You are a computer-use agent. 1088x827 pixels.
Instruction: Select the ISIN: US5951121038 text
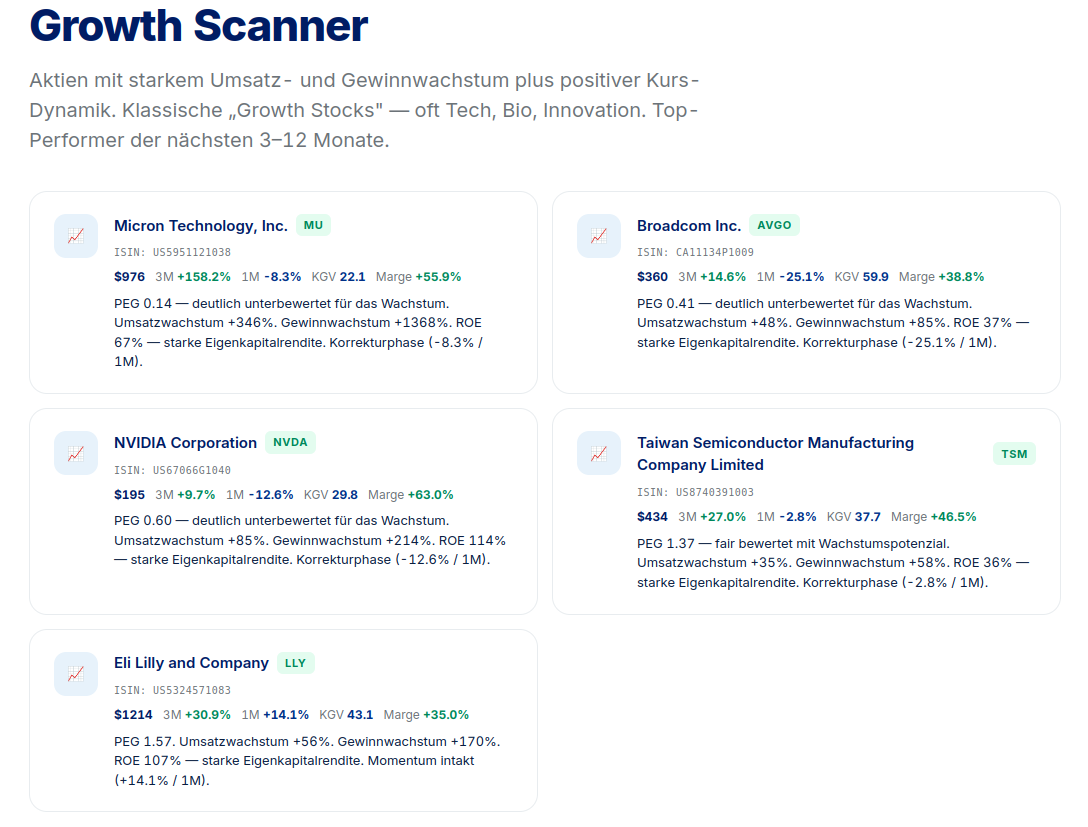pos(172,253)
